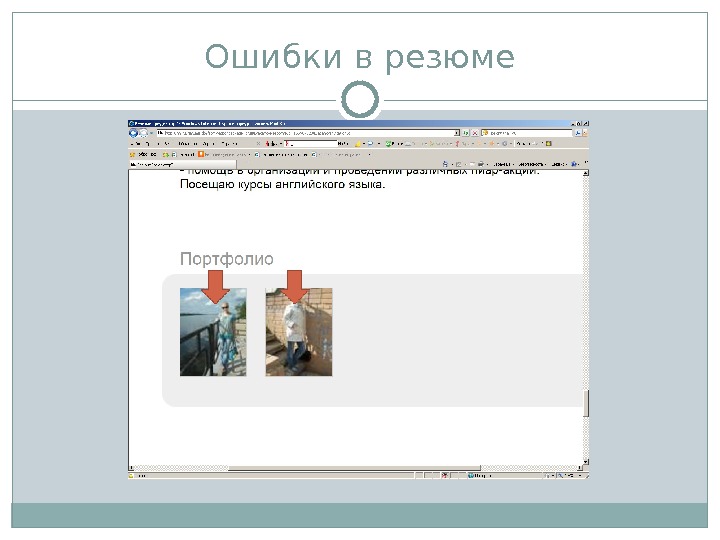Open the Tools dropdown in the command bar

[559, 164]
